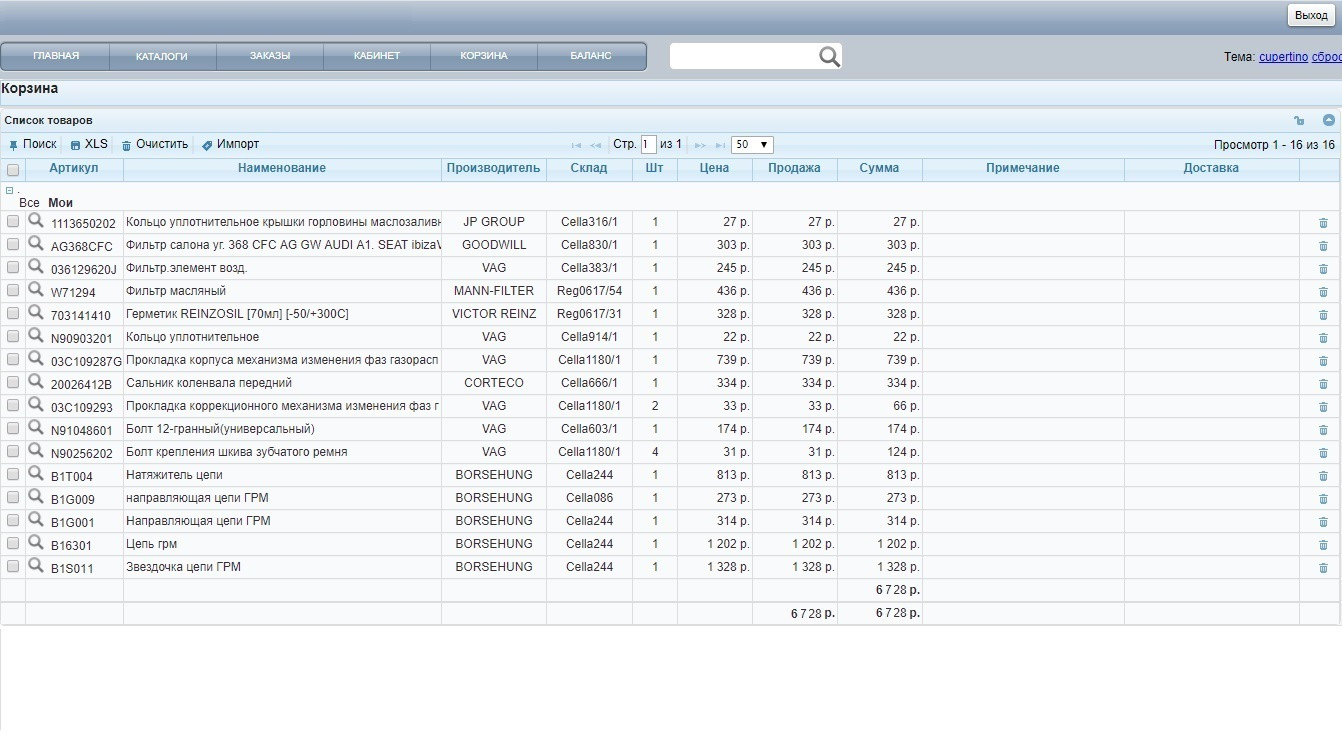Sort by the Наименование column header
Image resolution: width=1342 pixels, height=754 pixels.
click(282, 168)
